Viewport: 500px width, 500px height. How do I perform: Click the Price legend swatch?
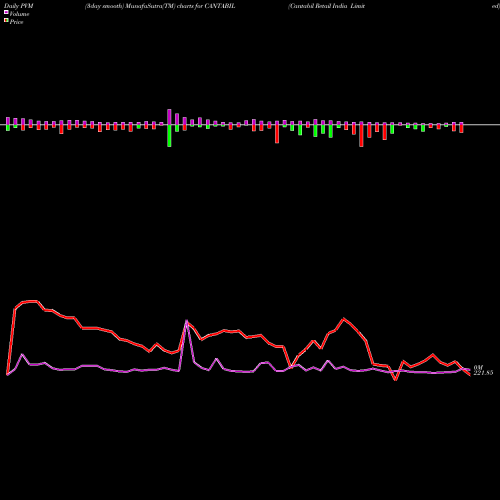tap(6, 21)
